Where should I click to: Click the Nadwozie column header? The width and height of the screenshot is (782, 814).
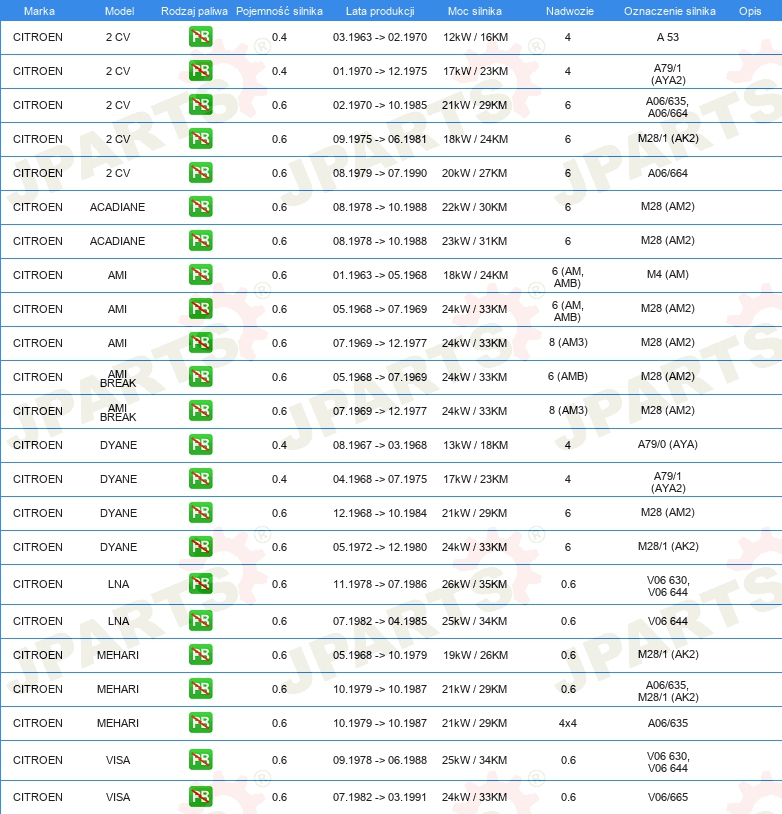pyautogui.click(x=570, y=11)
